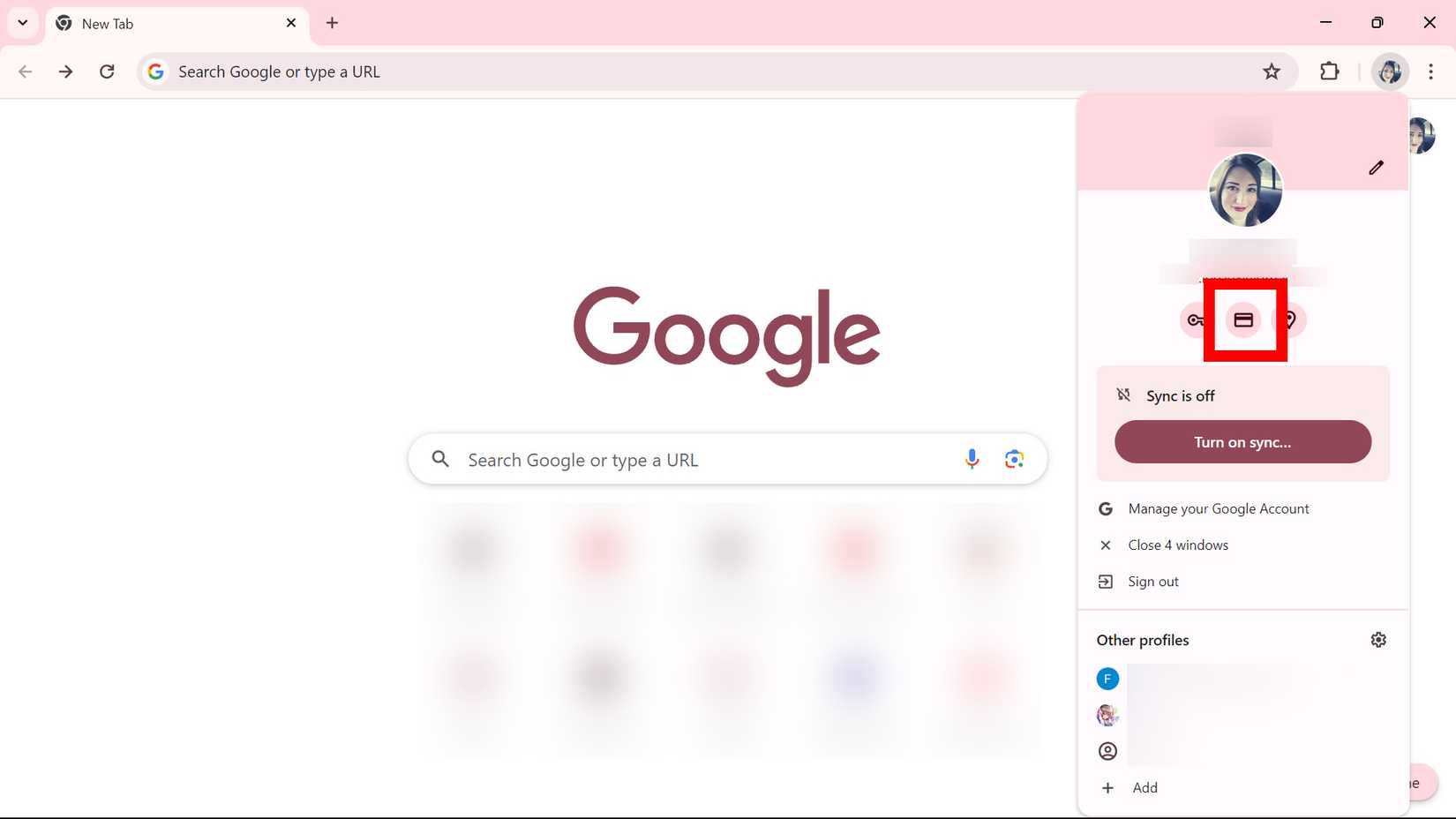This screenshot has height=819, width=1456.
Task: Click the center Google search box
Action: click(x=706, y=460)
